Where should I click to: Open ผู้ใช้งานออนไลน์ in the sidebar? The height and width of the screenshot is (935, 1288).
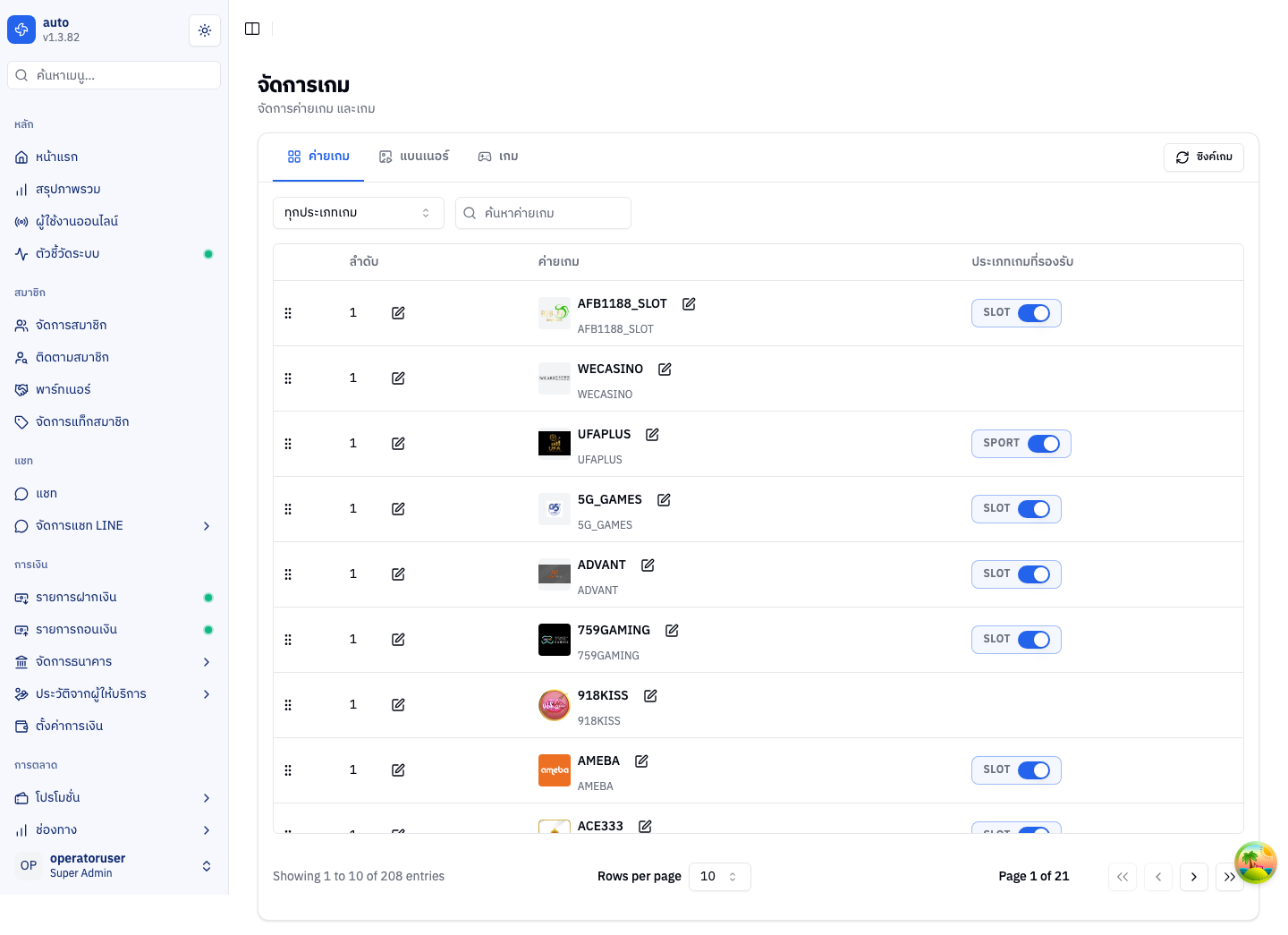pos(114,222)
